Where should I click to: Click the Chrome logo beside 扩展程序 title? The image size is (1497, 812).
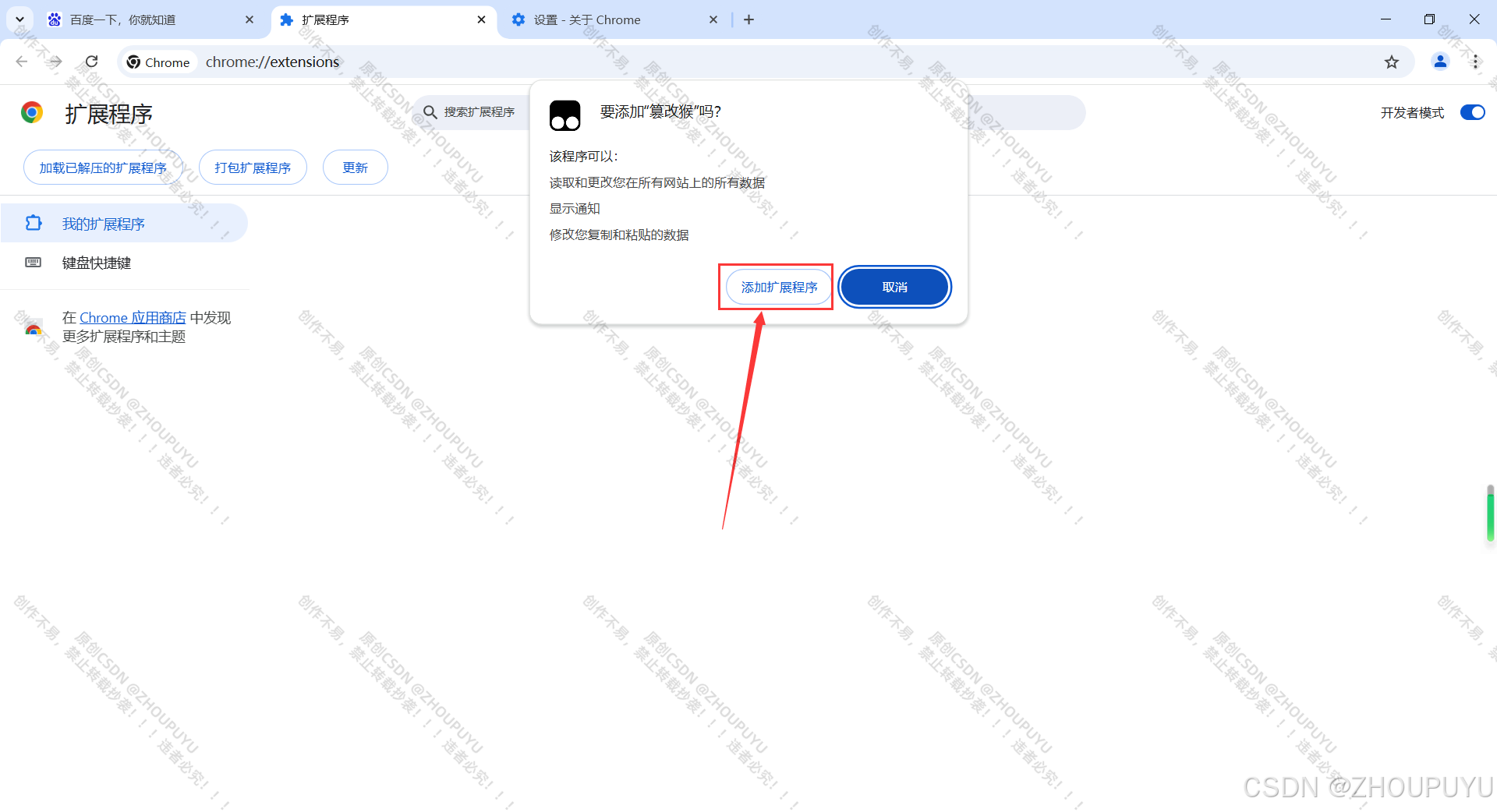pos(32,113)
